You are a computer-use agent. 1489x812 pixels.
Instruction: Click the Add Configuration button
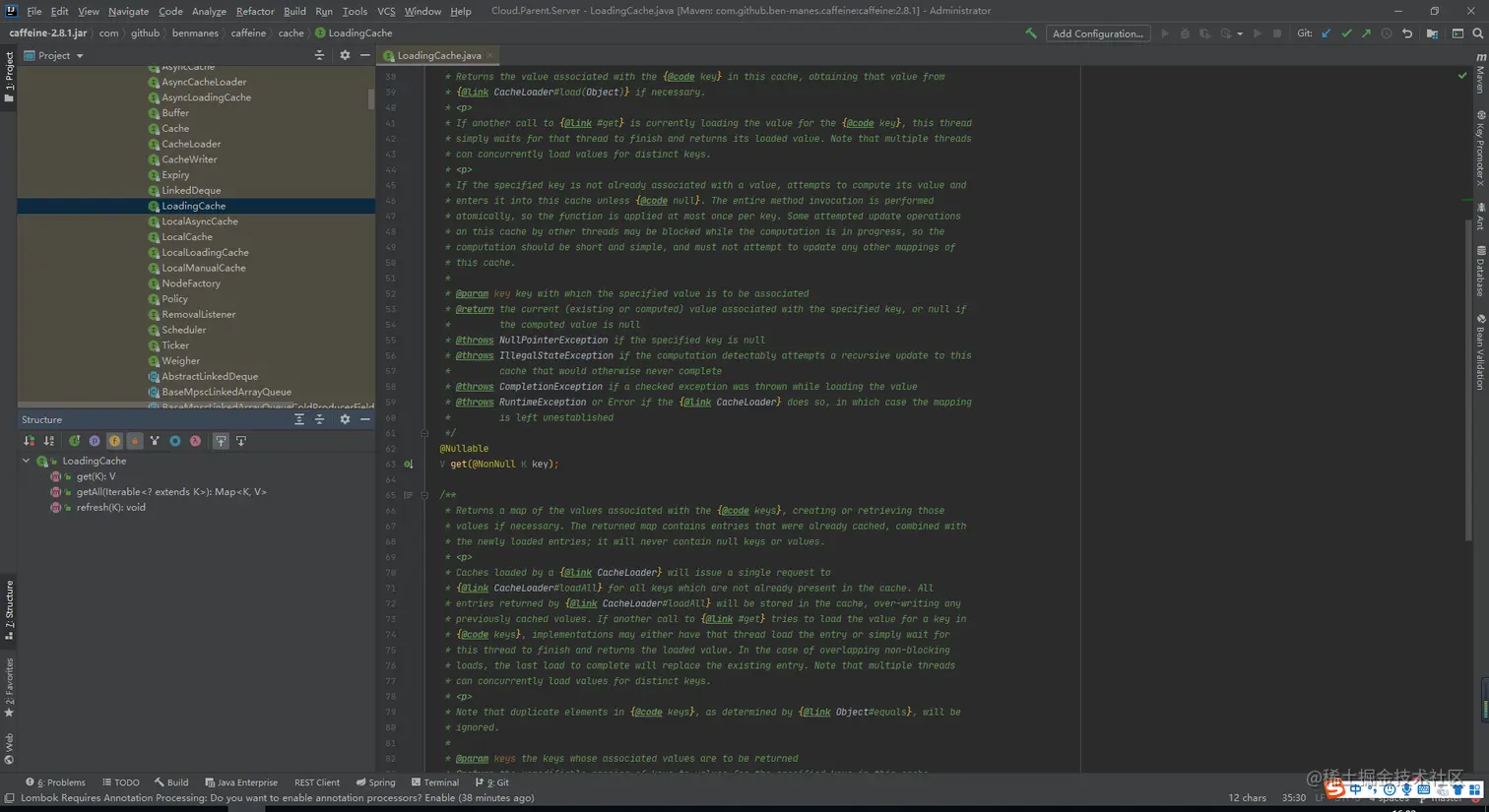coord(1097,33)
